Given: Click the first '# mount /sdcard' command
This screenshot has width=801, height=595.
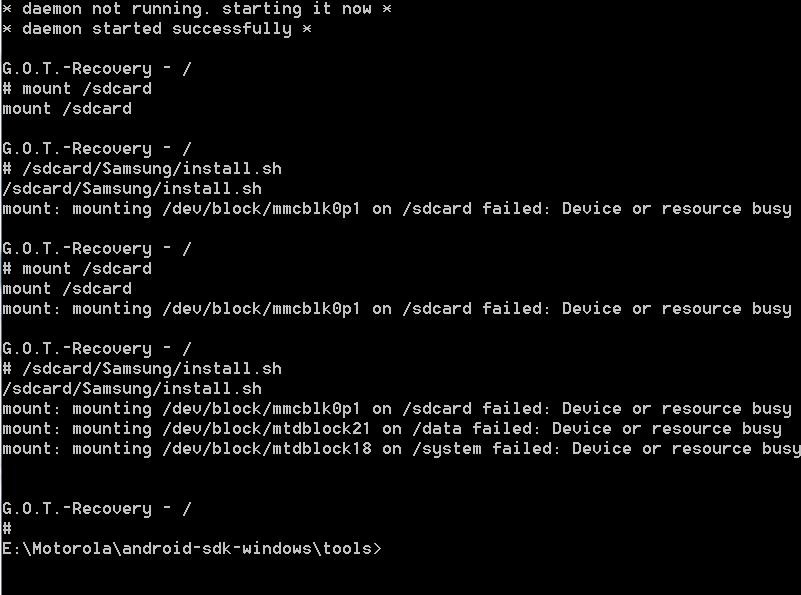Looking at the screenshot, I should pyautogui.click(x=77, y=88).
